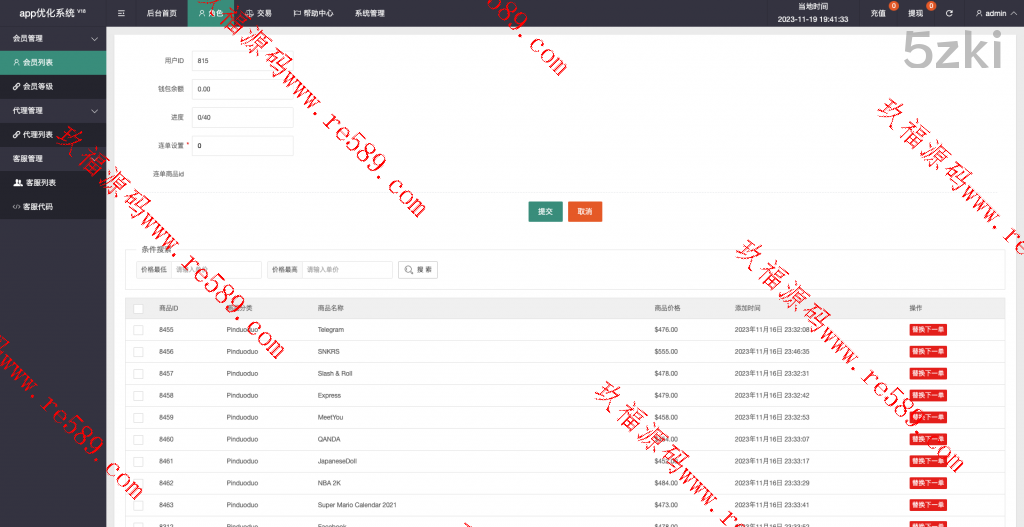The width and height of the screenshot is (1024, 527).
Task: Click the green 提交 submit button
Action: tap(545, 212)
